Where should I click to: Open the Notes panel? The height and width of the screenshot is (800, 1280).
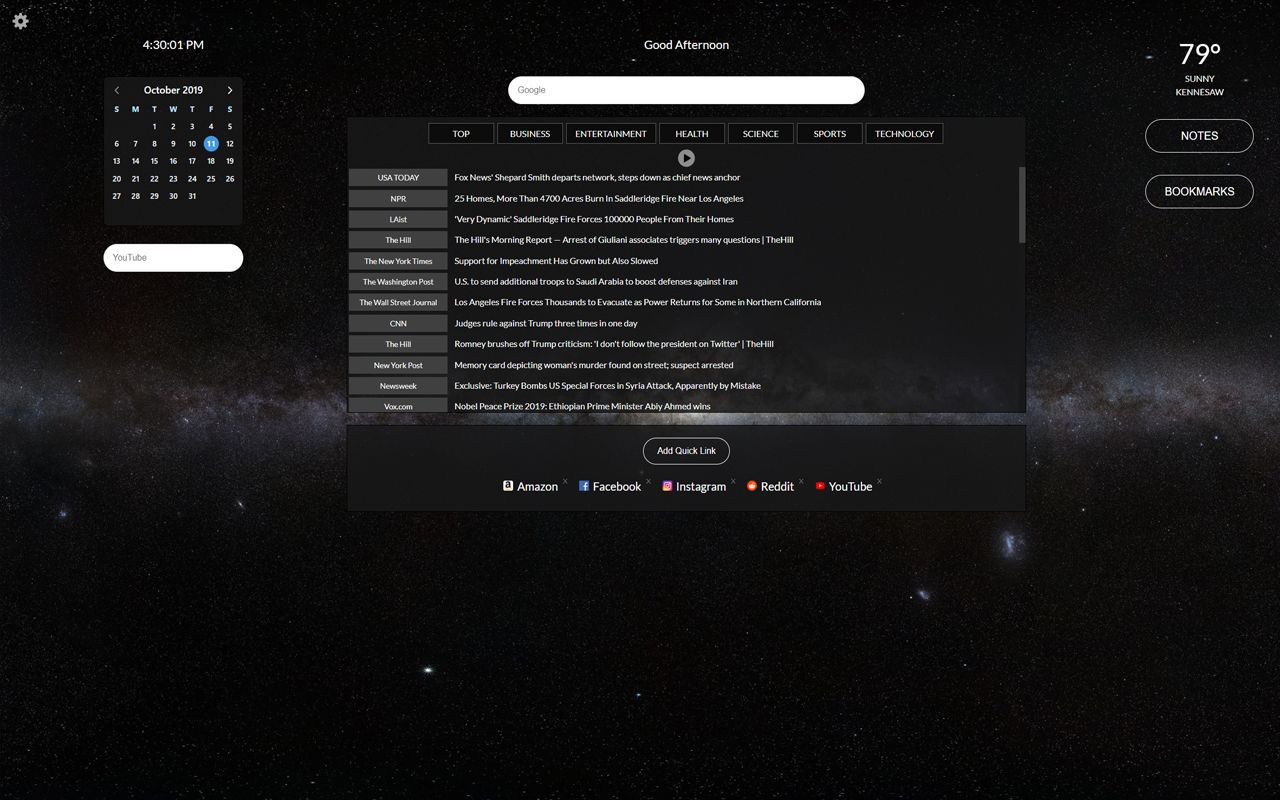point(1199,135)
